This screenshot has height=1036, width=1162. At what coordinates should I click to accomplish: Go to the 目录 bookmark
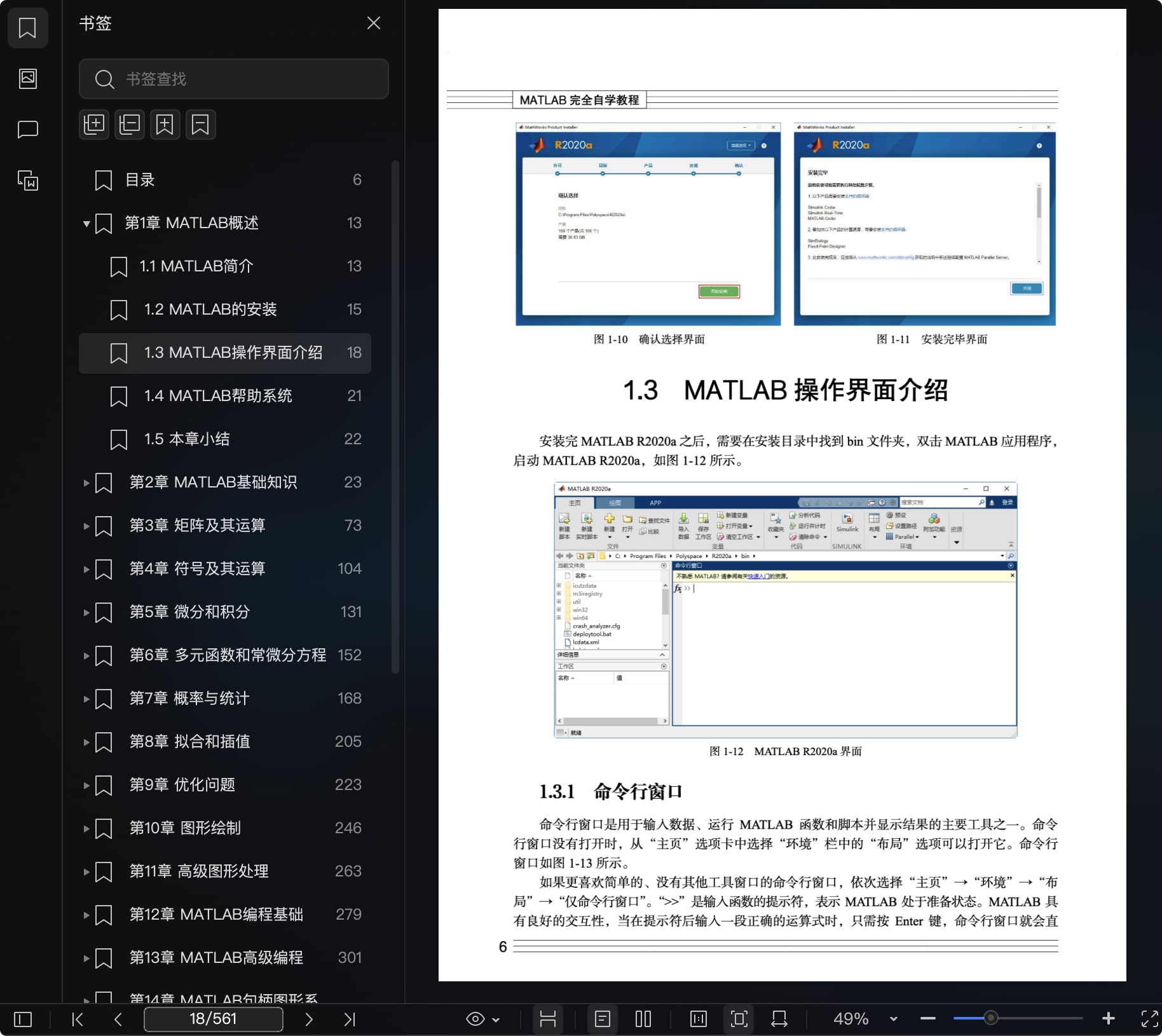coord(225,180)
